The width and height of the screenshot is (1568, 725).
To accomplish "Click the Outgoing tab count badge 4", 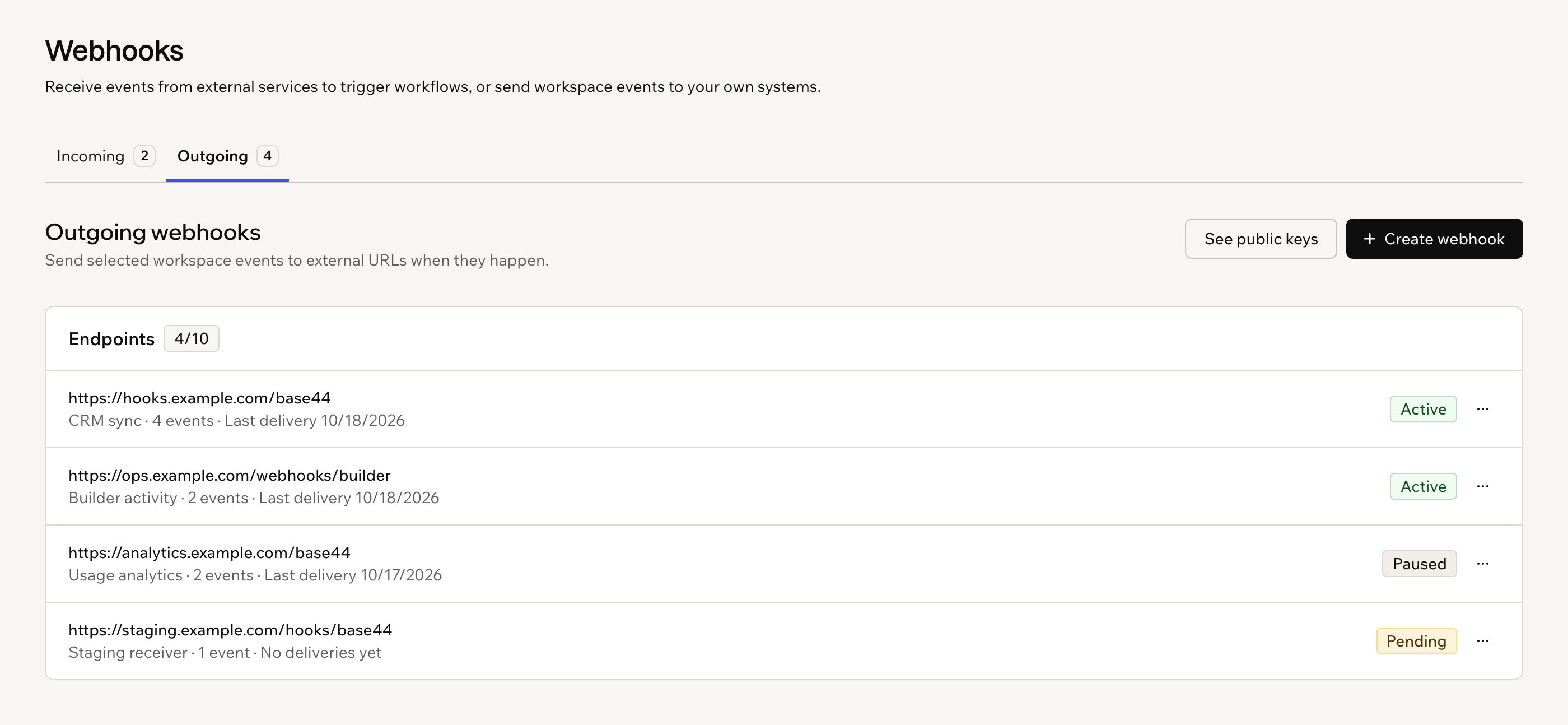I will point(267,156).
